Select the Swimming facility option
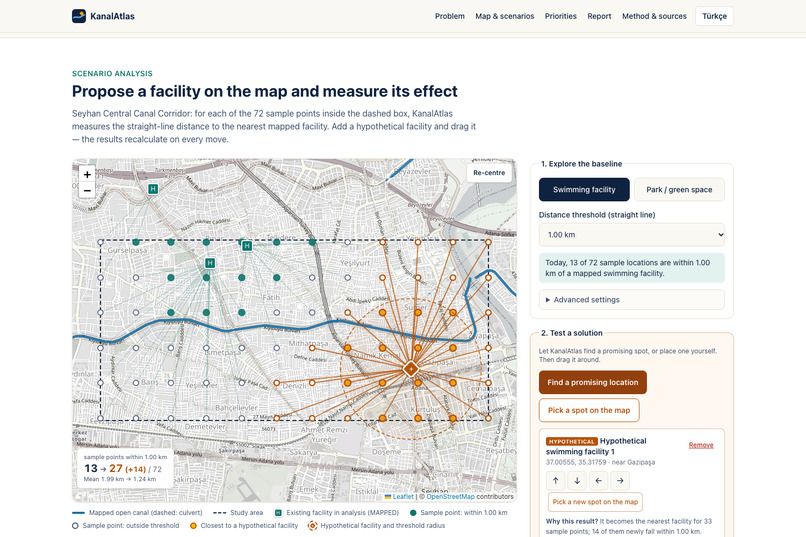806x537 pixels. click(x=584, y=190)
